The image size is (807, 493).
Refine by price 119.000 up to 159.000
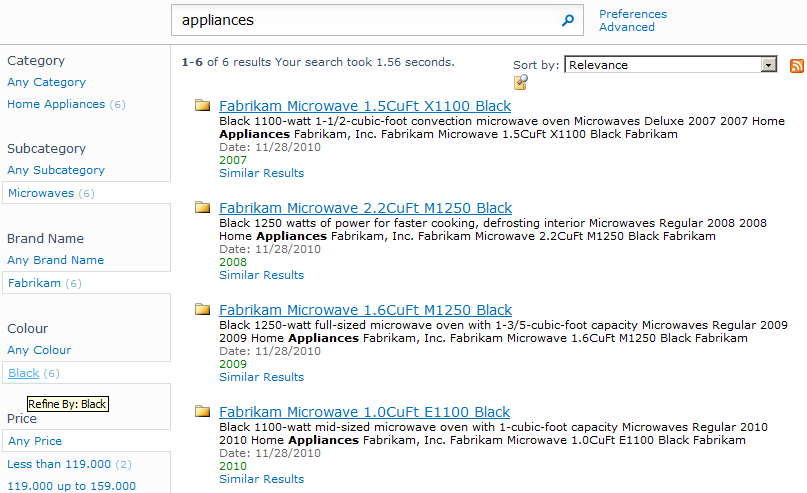(x=72, y=486)
